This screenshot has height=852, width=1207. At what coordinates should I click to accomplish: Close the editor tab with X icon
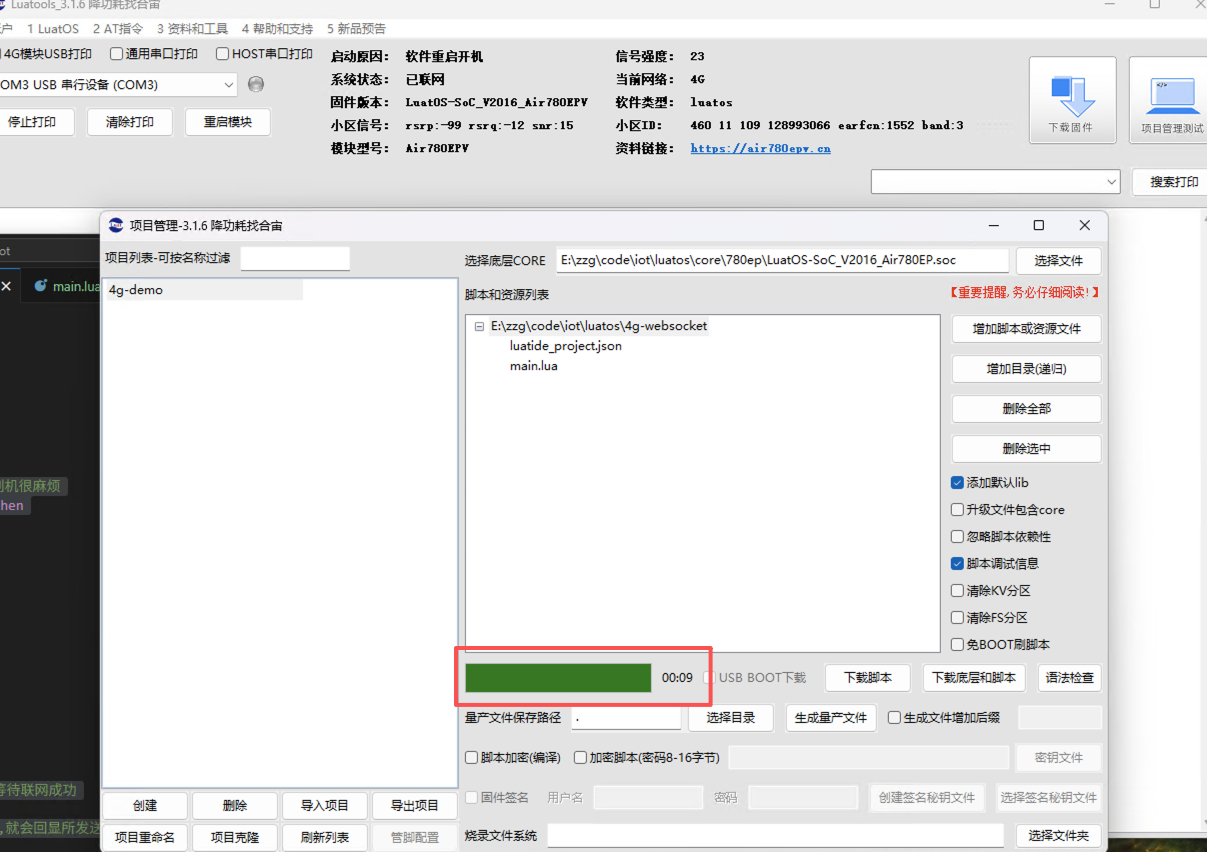coord(6,286)
